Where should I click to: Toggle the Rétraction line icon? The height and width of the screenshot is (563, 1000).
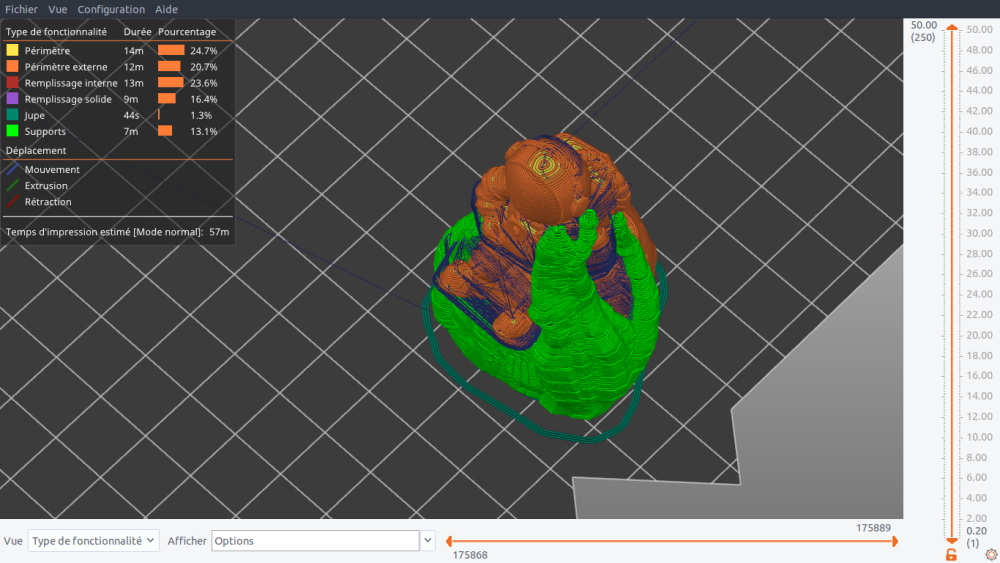pyautogui.click(x=12, y=201)
